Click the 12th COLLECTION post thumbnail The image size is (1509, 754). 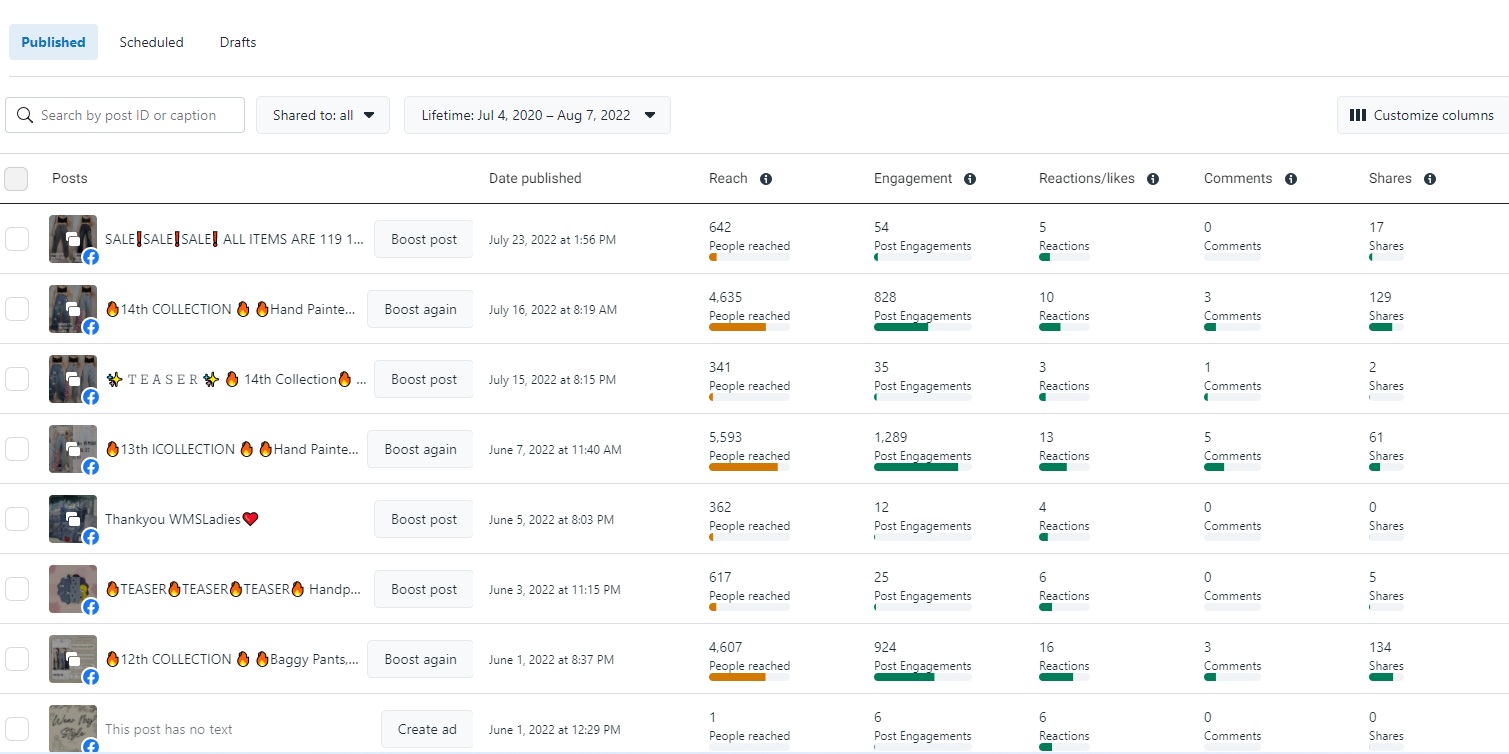72,657
